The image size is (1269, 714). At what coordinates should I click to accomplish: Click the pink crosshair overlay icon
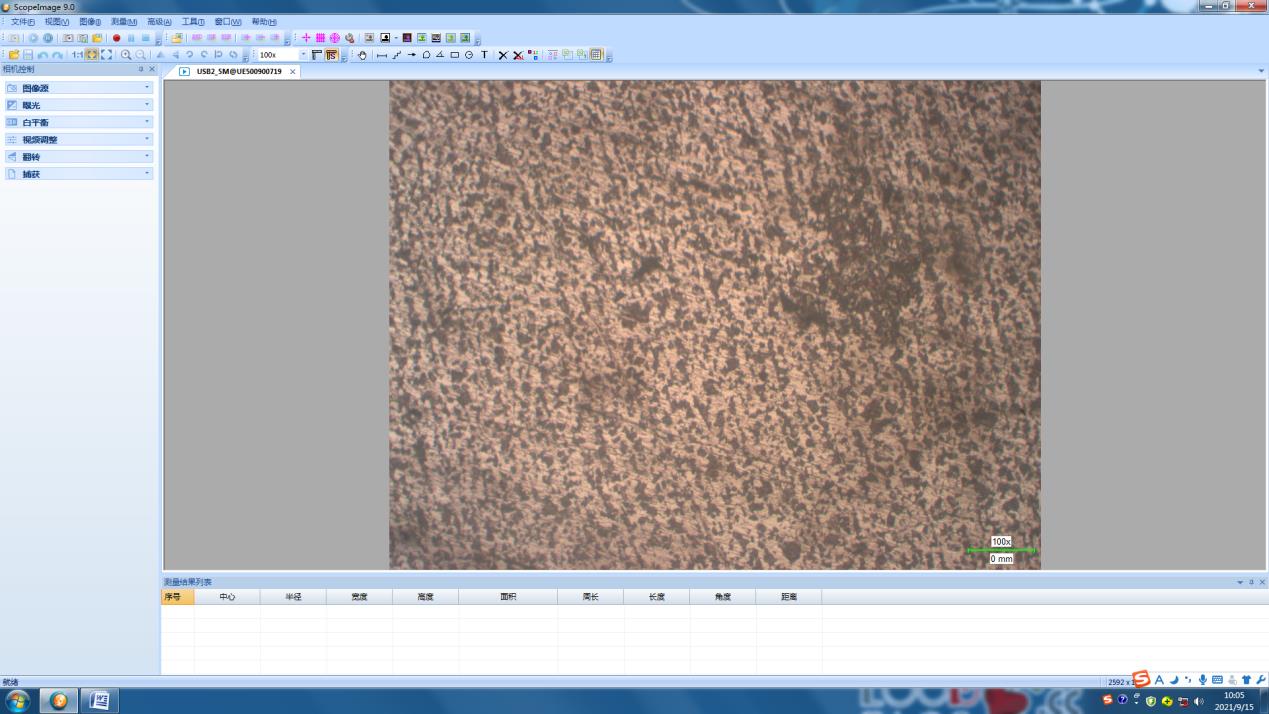point(306,38)
